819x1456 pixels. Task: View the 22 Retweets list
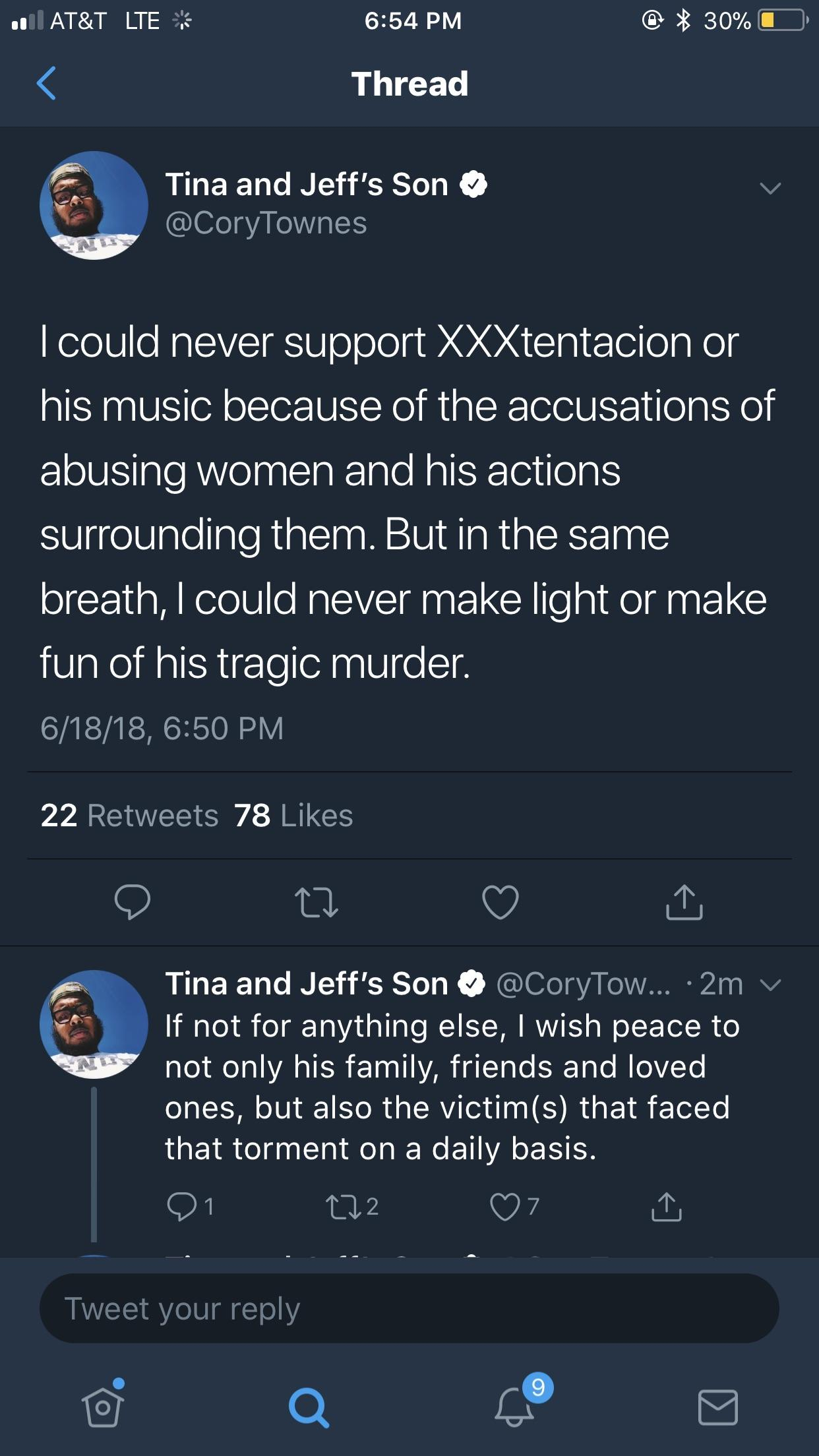129,816
